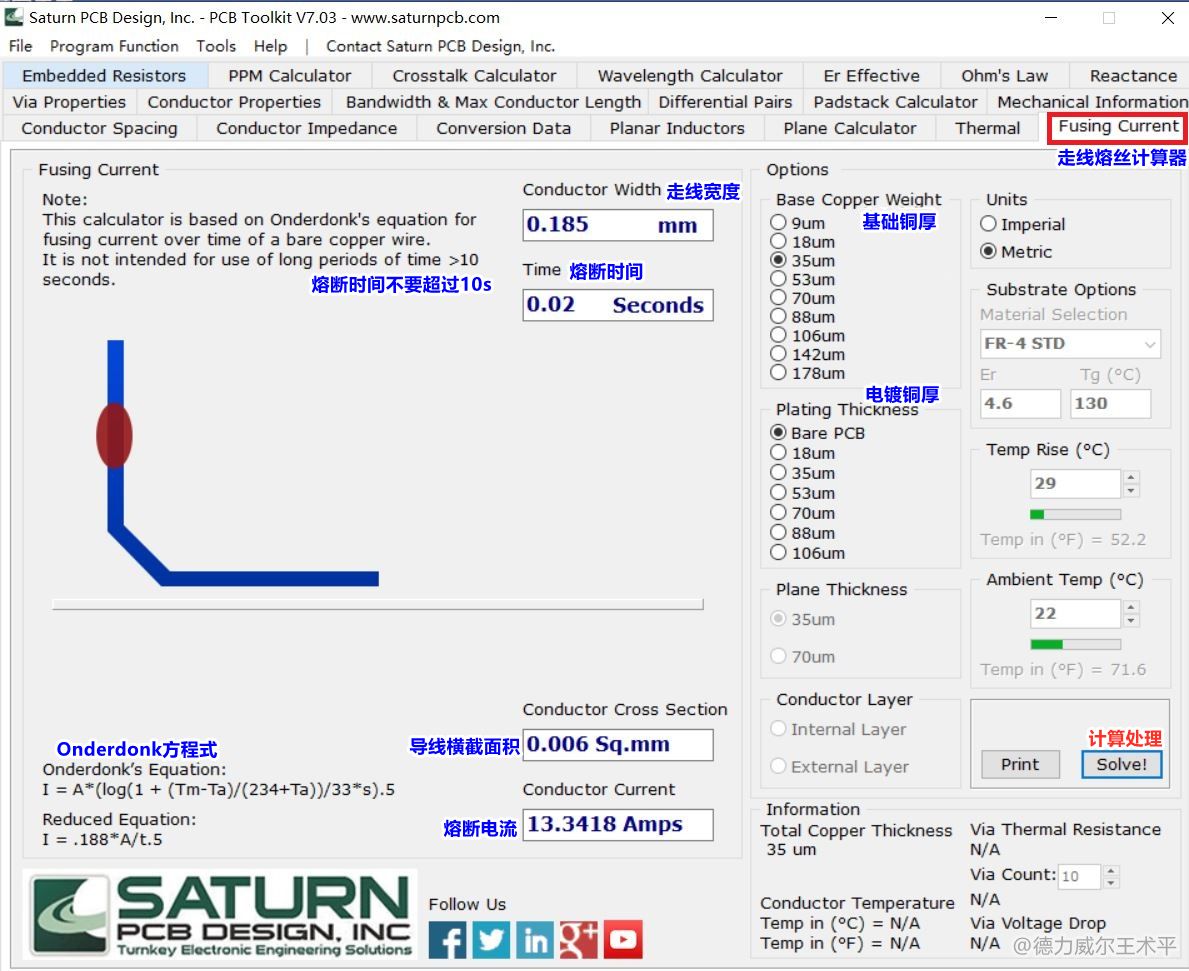Select 18um plating thickness
The height and width of the screenshot is (971, 1189).
(779, 453)
